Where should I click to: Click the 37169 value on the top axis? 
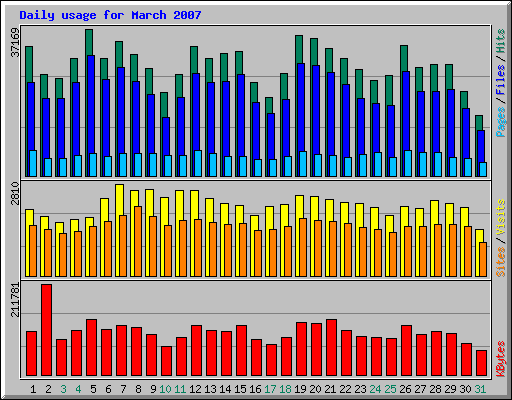tap(15, 43)
